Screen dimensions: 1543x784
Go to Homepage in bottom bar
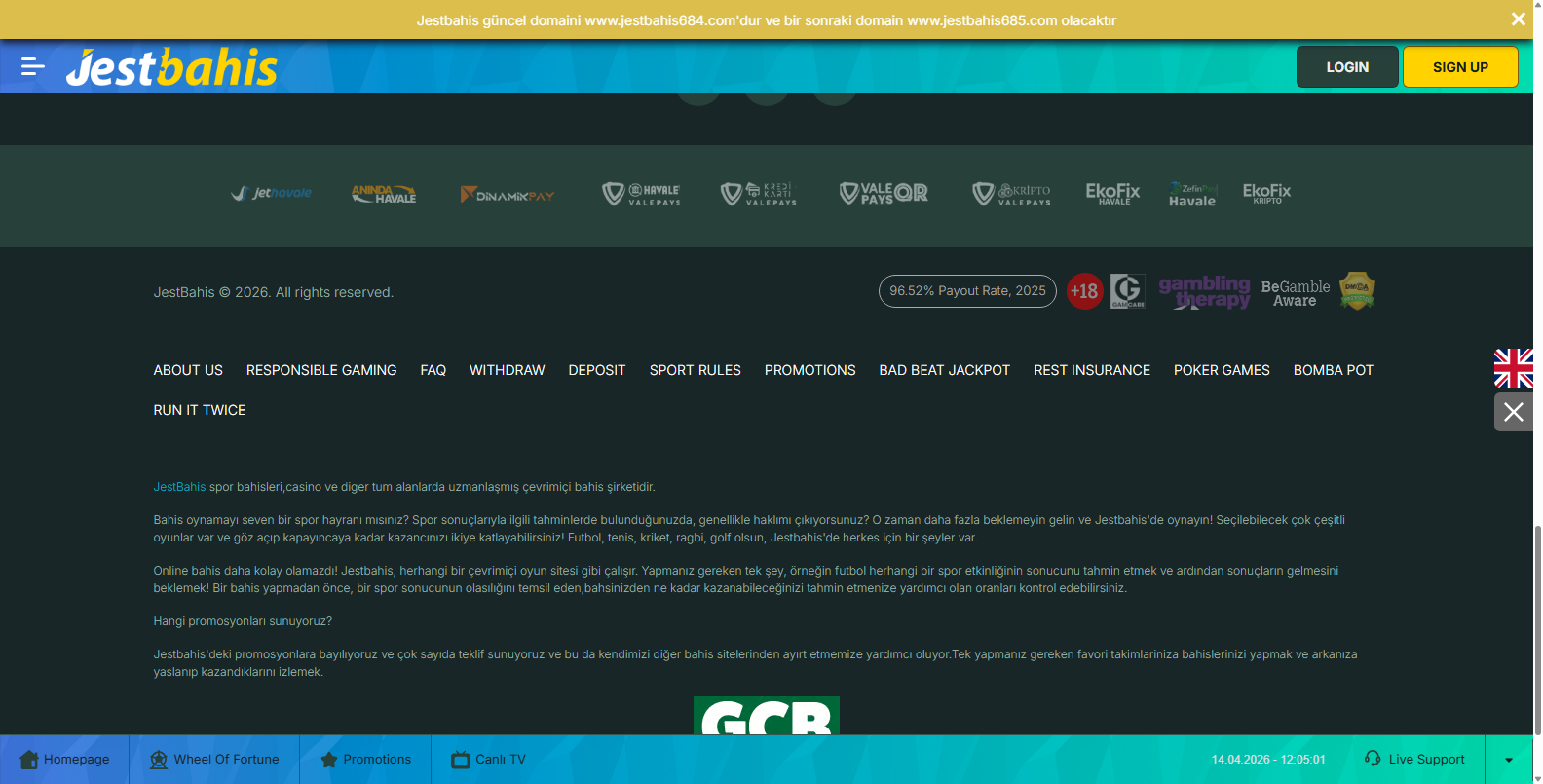64,760
